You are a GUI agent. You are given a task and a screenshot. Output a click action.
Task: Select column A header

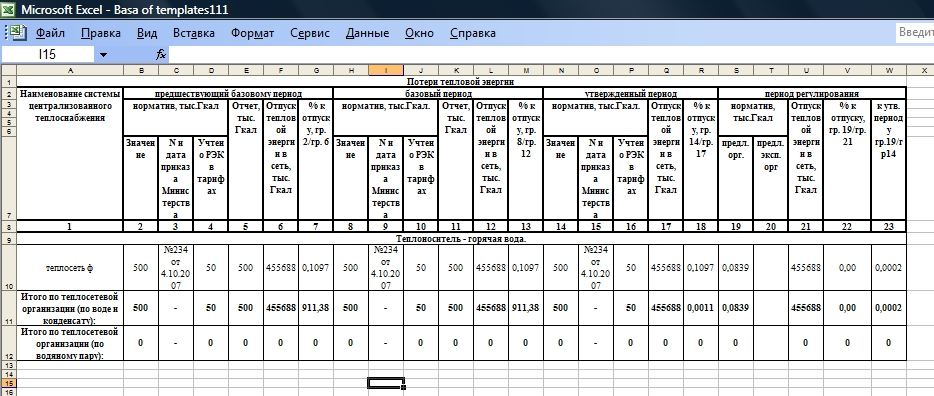(x=70, y=70)
